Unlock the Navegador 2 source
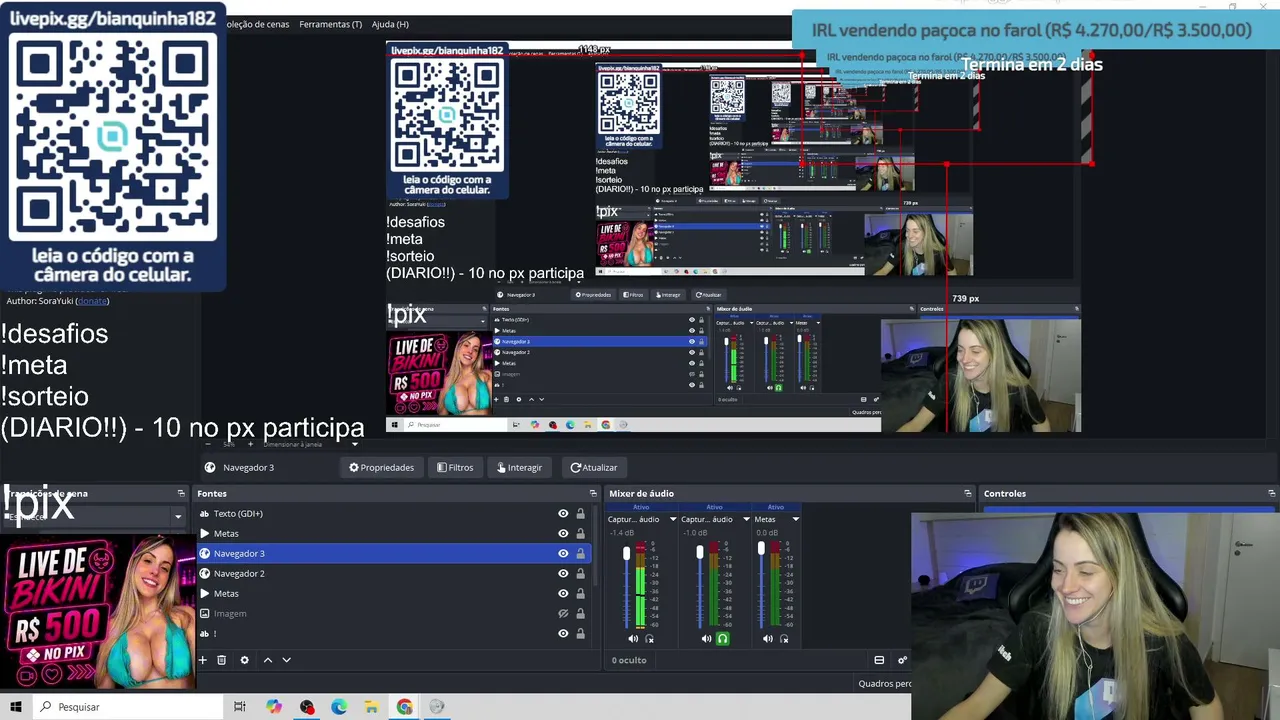Viewport: 1280px width, 720px height. [580, 574]
